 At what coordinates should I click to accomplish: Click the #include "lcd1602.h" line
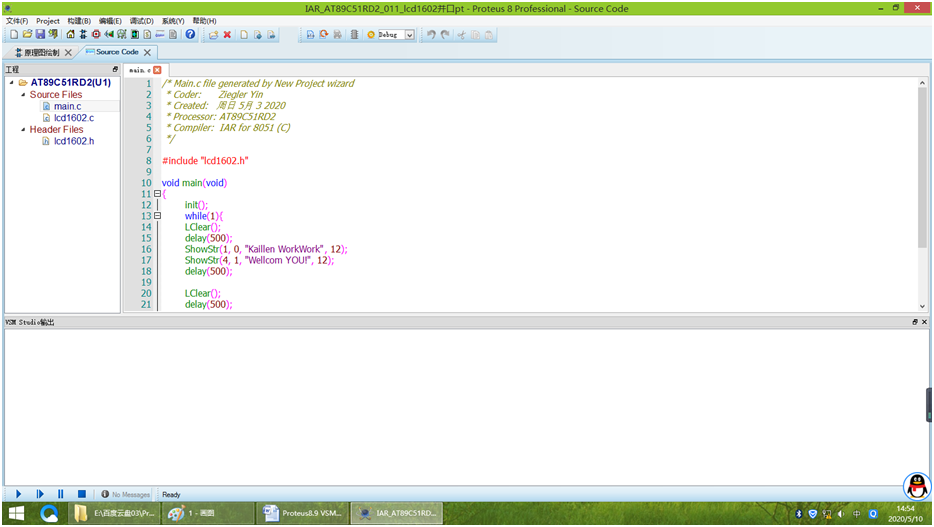click(x=205, y=161)
